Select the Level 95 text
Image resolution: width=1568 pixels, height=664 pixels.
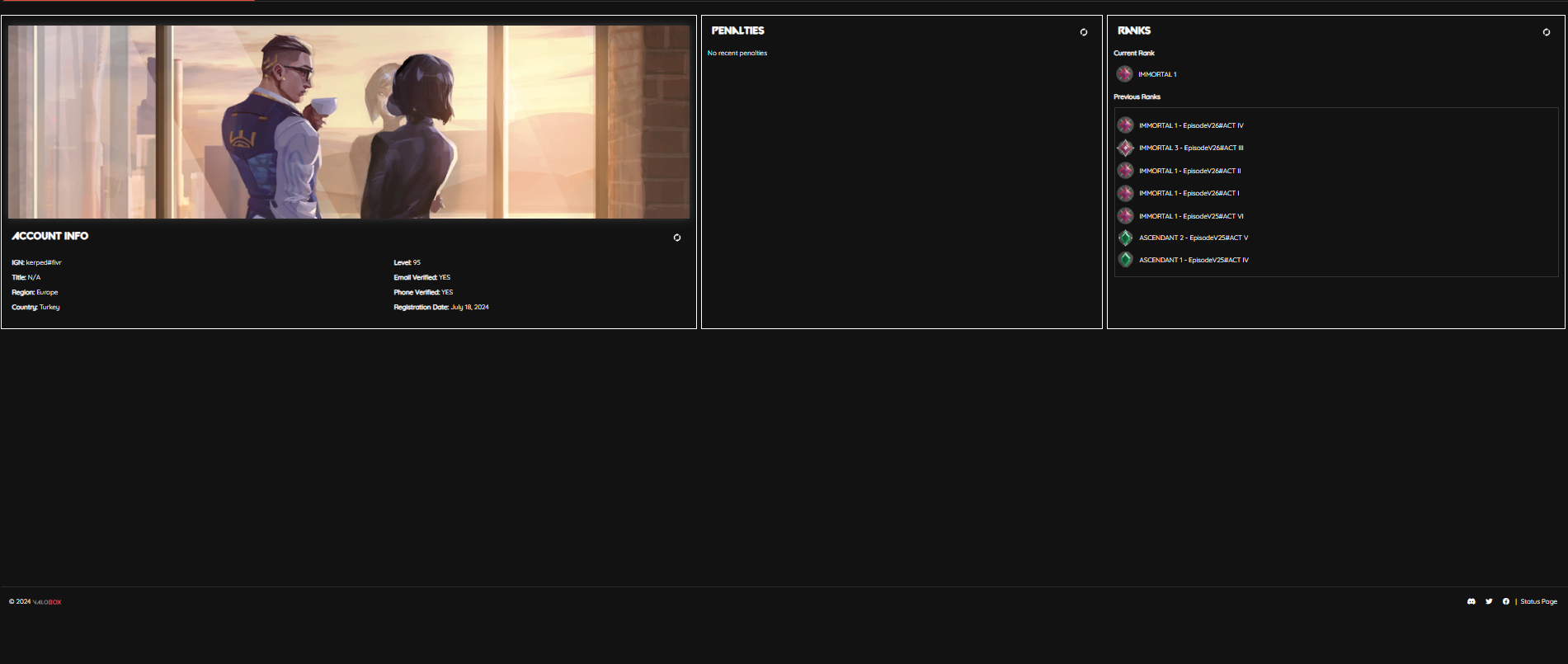(x=407, y=262)
